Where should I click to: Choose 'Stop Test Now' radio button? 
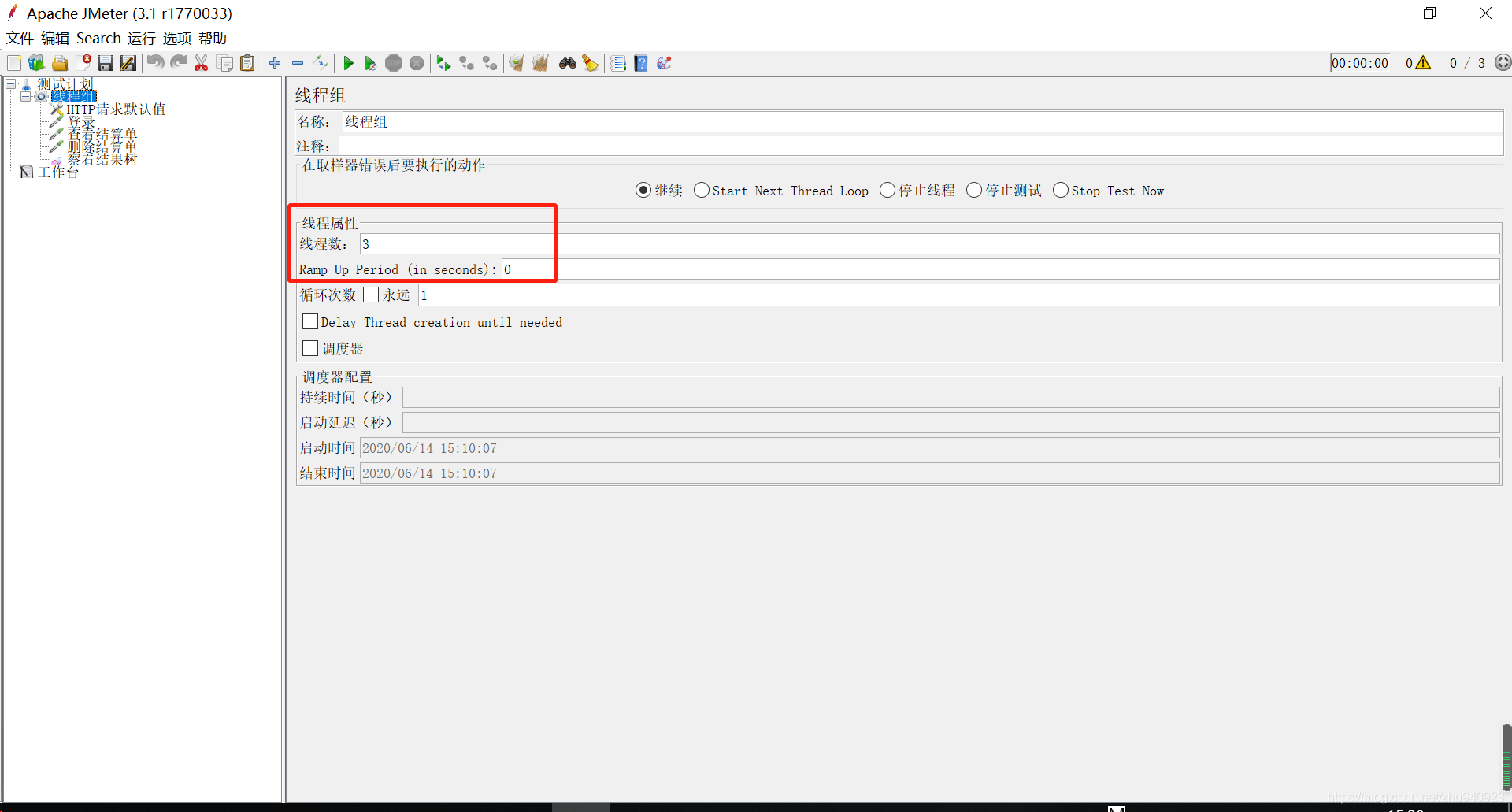coord(1062,190)
